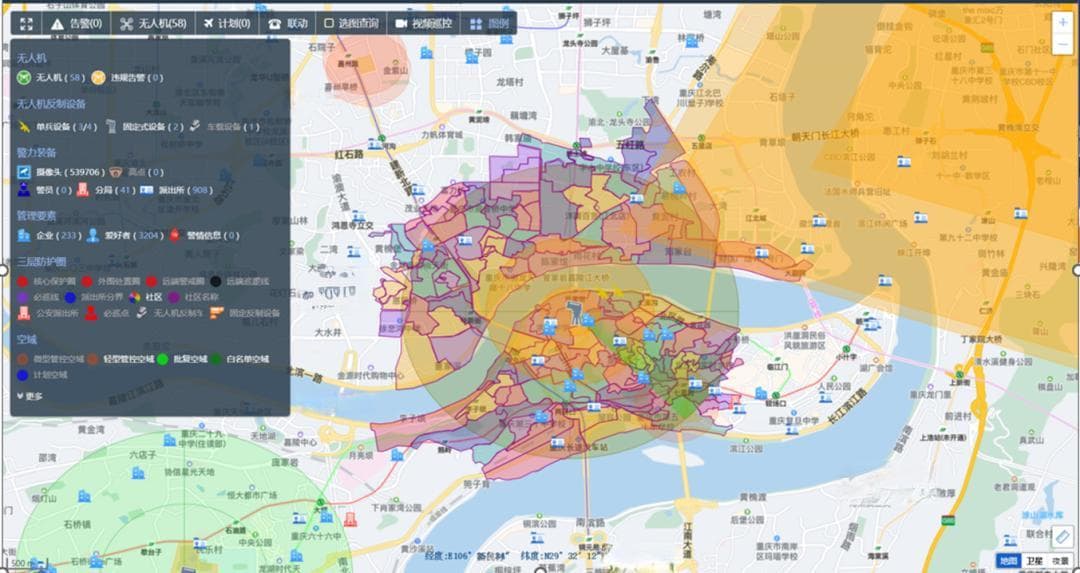The height and width of the screenshot is (573, 1080).
Task: Switch to the 卫星 satellite view
Action: pyautogui.click(x=1033, y=561)
